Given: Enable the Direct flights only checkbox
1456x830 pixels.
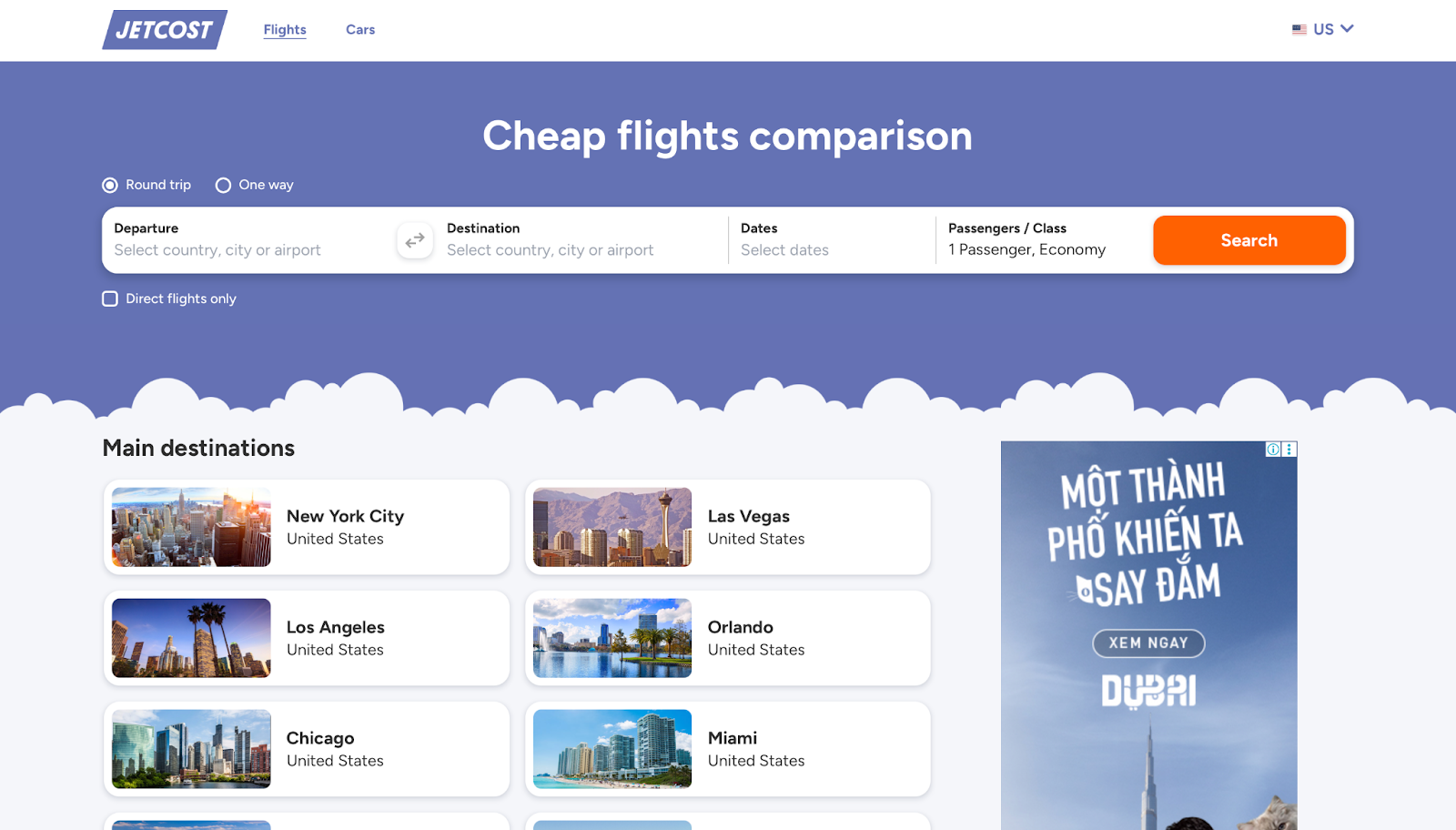Looking at the screenshot, I should point(110,299).
